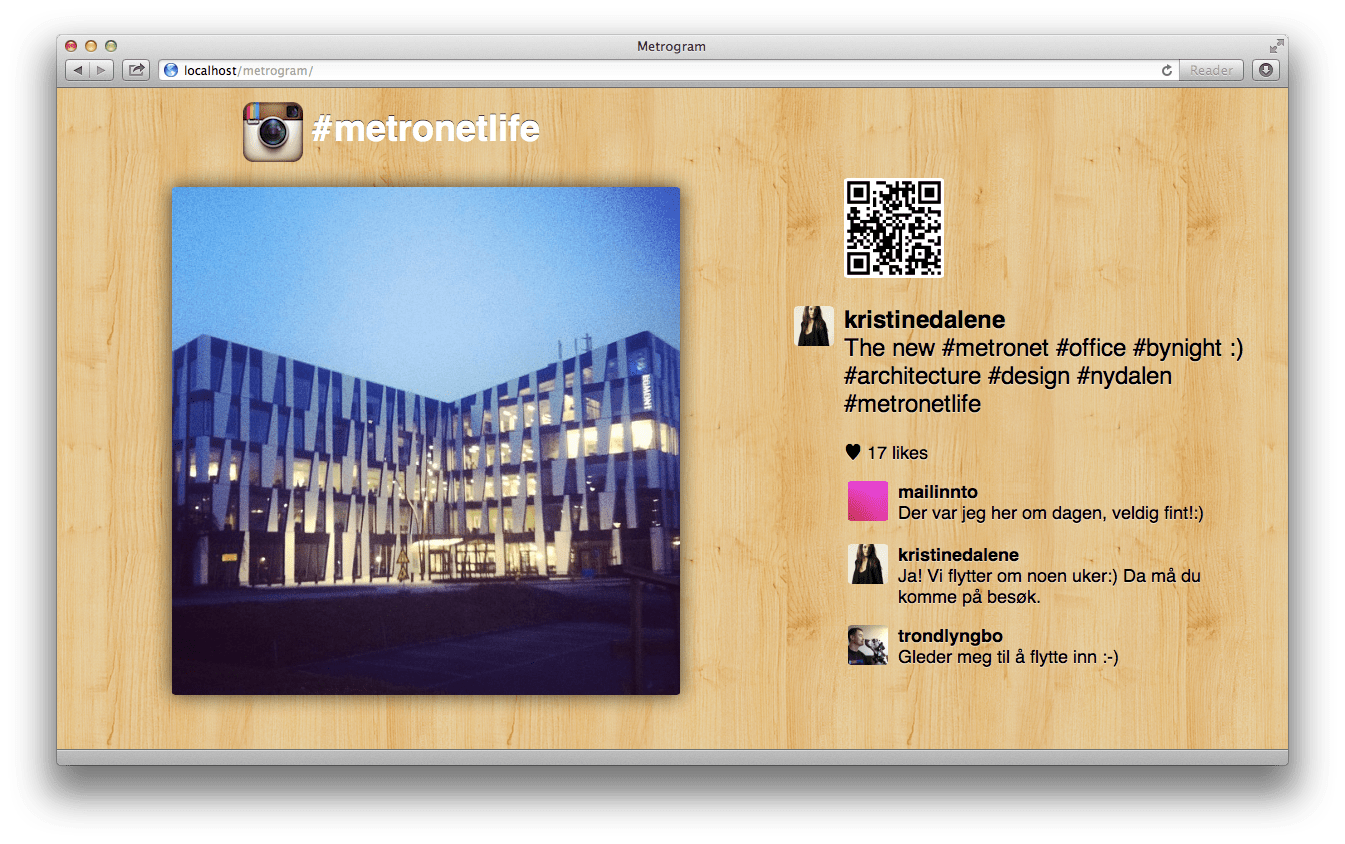Open the Share action icon

point(135,70)
